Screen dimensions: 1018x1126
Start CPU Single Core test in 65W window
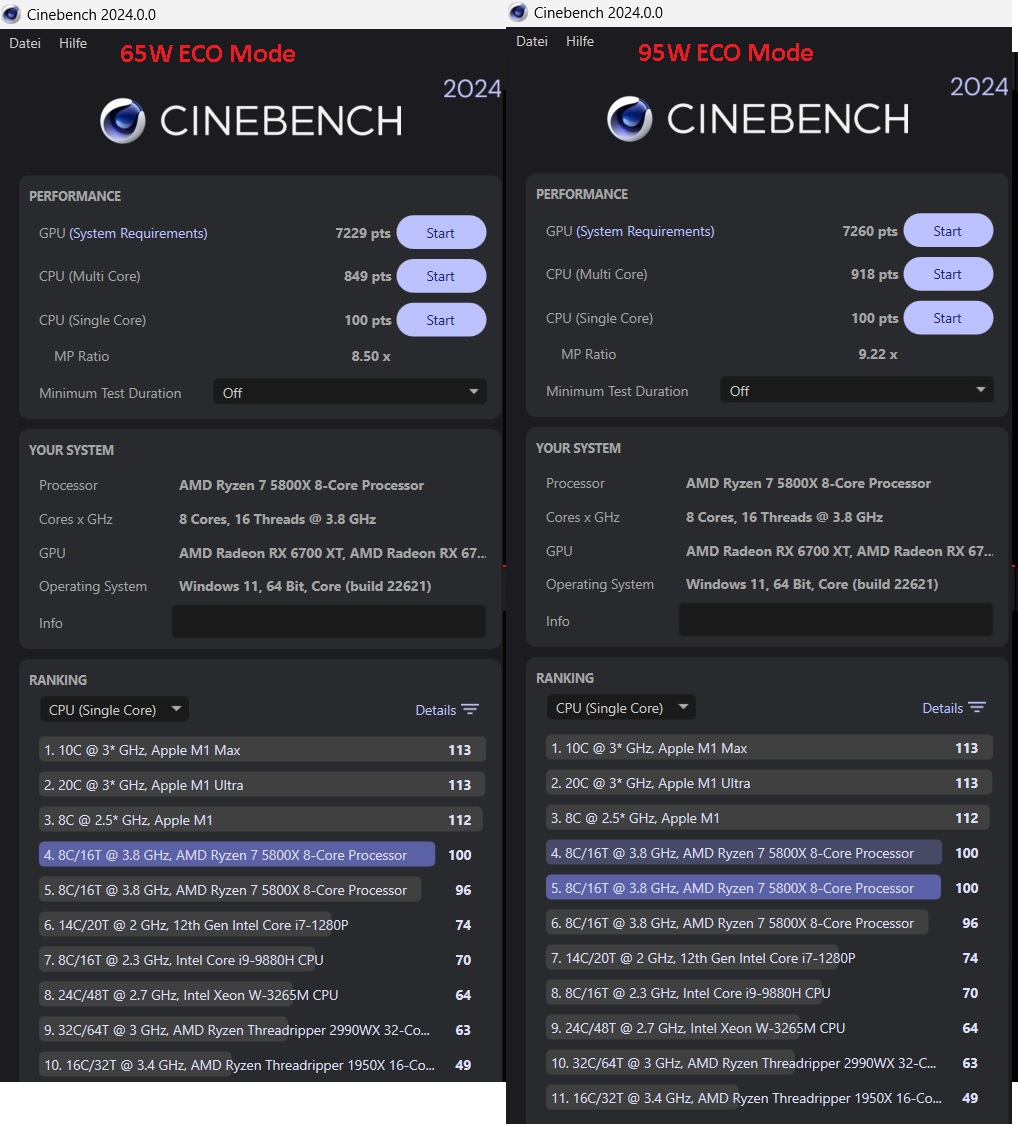441,320
